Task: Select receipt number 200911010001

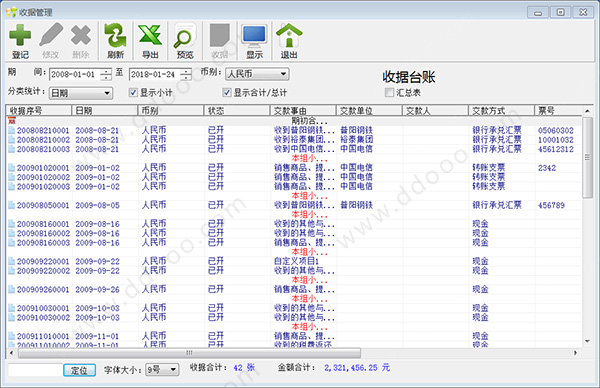Action: click(x=43, y=336)
